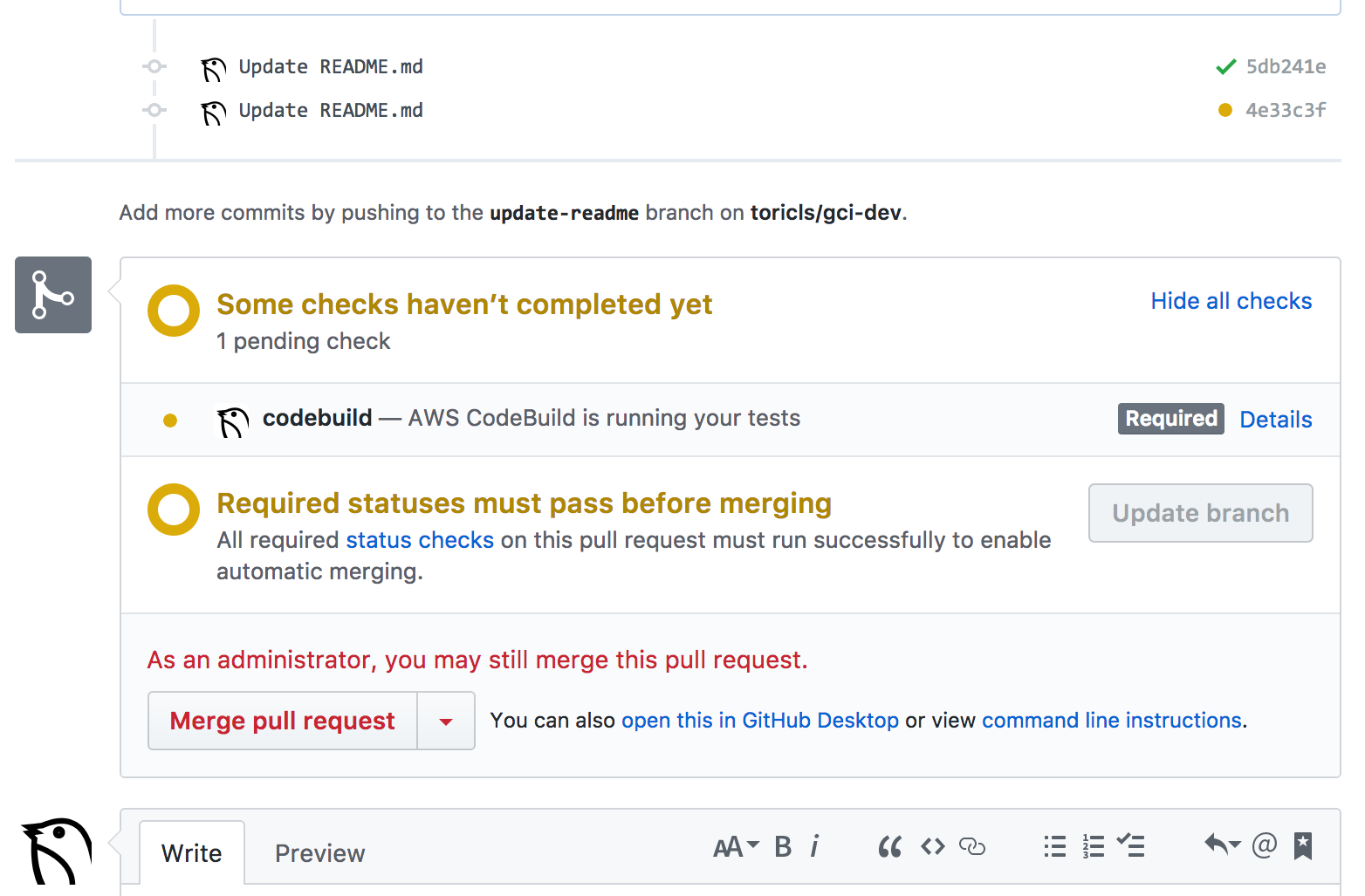Viewport: 1365px width, 896px height.
Task: Add a link with the chain icon
Action: point(971,846)
